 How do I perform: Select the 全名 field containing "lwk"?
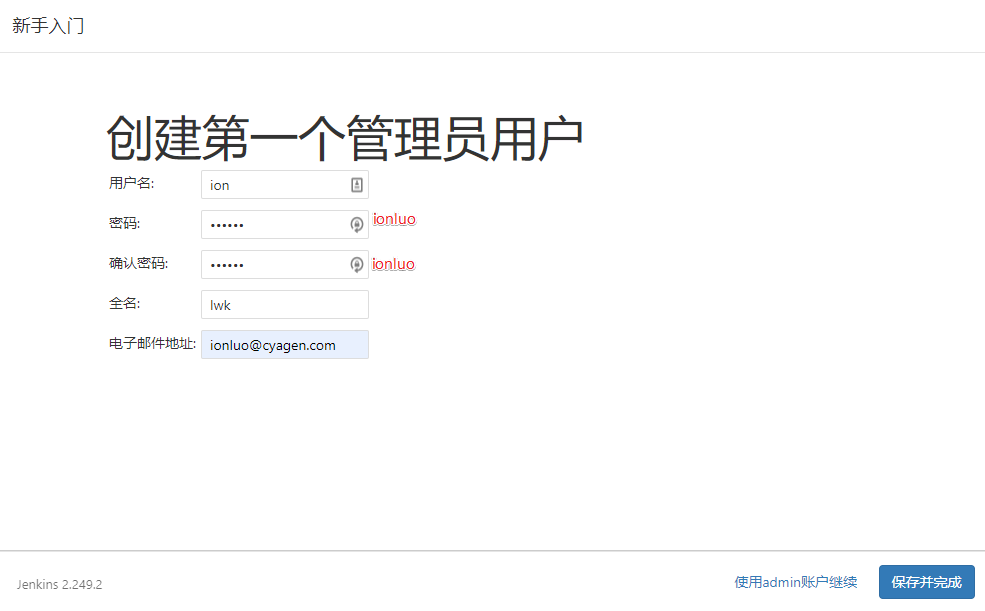tap(284, 305)
